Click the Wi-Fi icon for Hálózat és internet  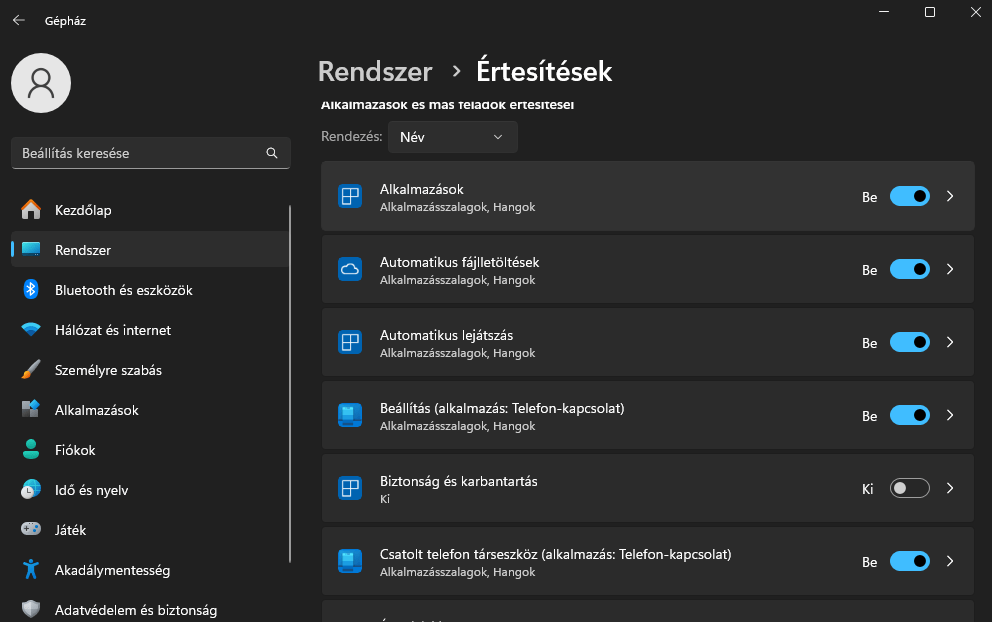coord(30,330)
